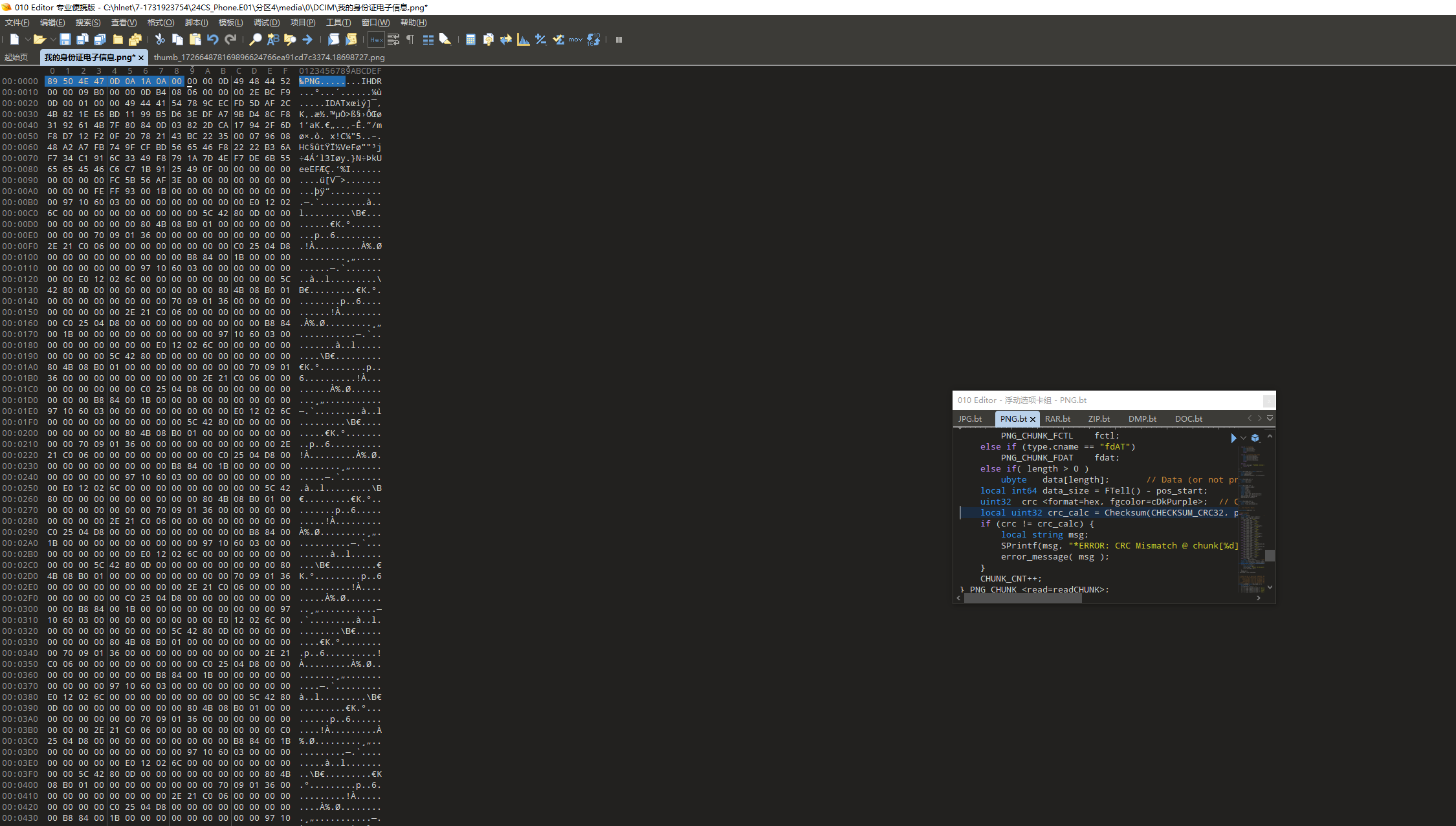Screen dimensions: 1456x826
Task: Click the Paste clipboard icon
Action: point(195,39)
